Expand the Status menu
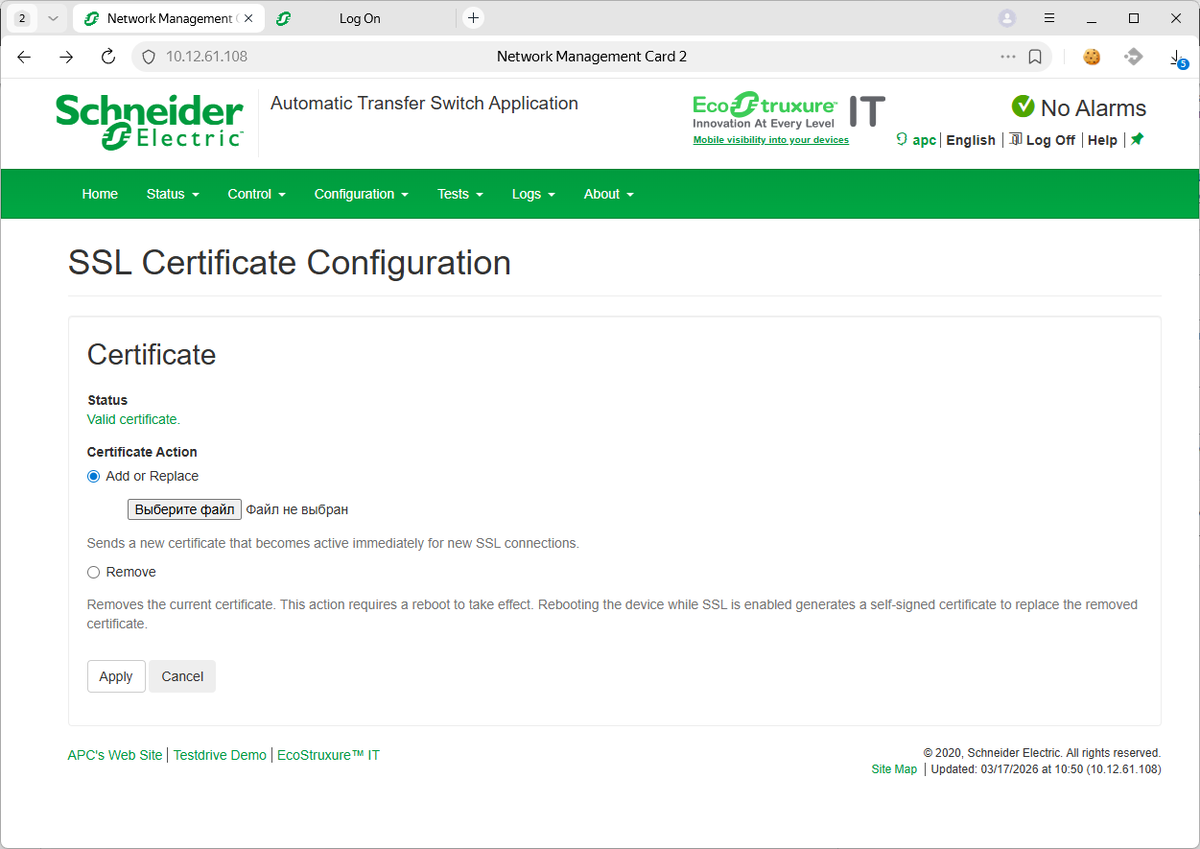This screenshot has height=849, width=1200. (172, 194)
